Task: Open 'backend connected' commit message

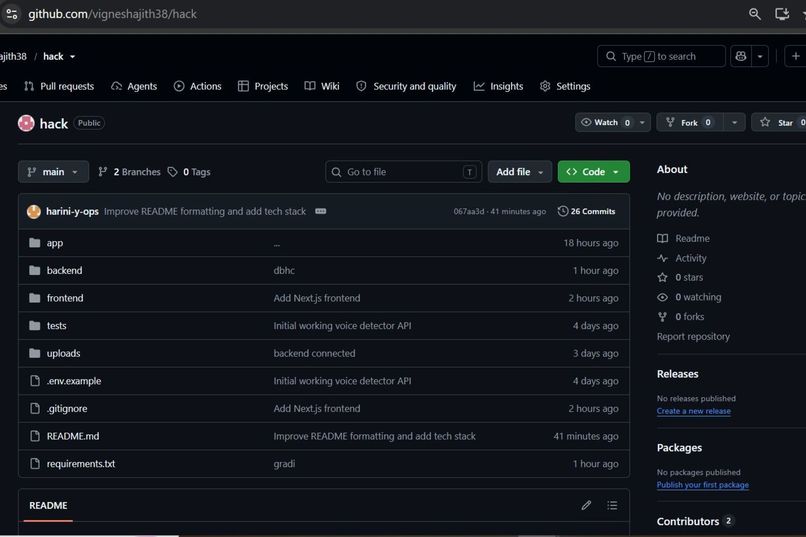Action: [314, 354]
